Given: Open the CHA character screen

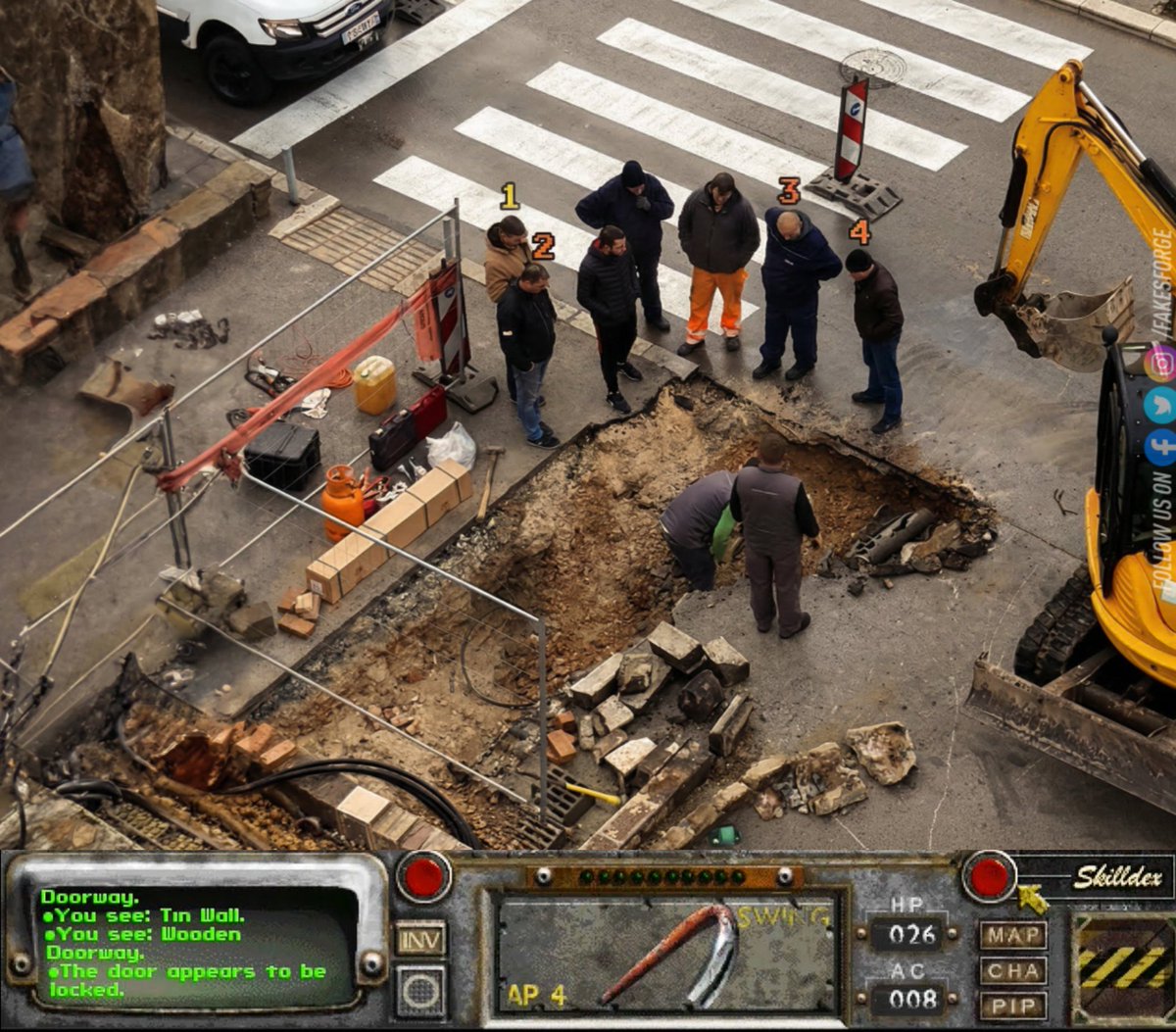Looking at the screenshot, I should [1012, 970].
